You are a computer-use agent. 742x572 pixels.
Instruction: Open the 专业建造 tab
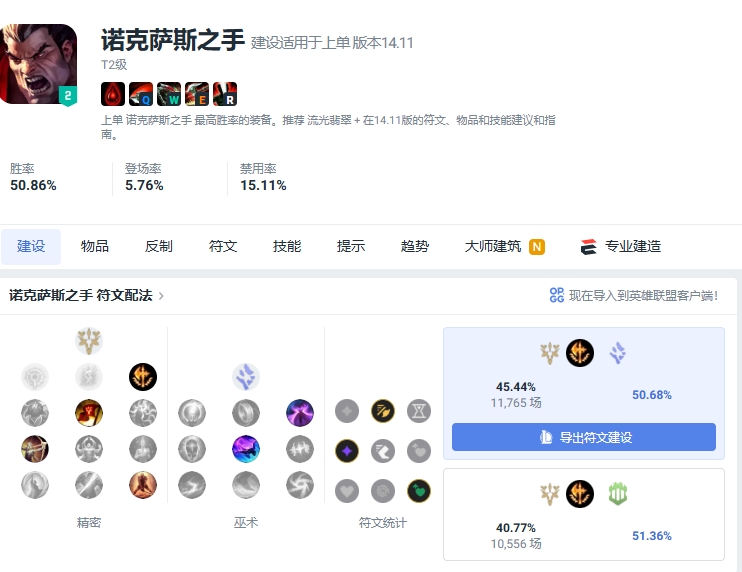621,246
